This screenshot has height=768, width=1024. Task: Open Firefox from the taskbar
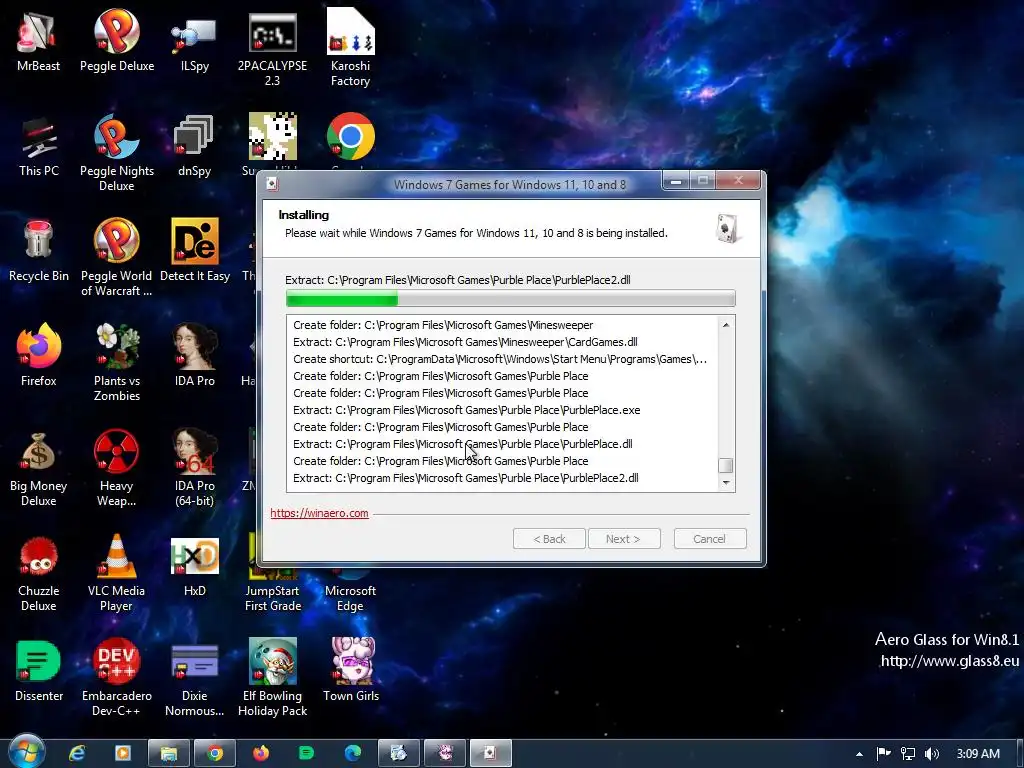261,753
